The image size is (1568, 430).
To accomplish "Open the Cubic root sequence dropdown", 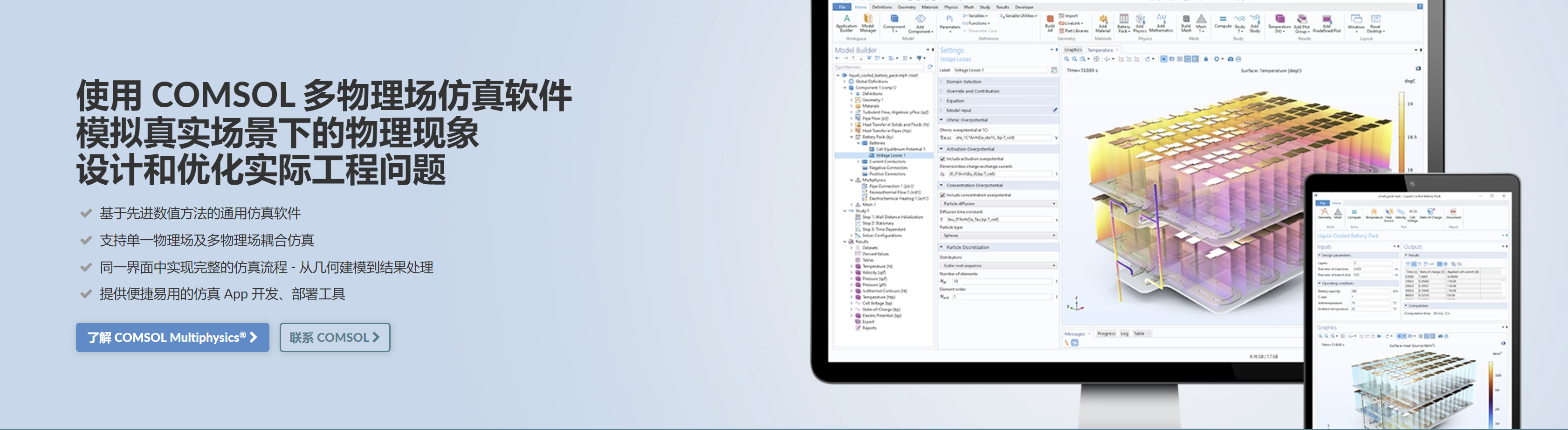I will [x=998, y=265].
